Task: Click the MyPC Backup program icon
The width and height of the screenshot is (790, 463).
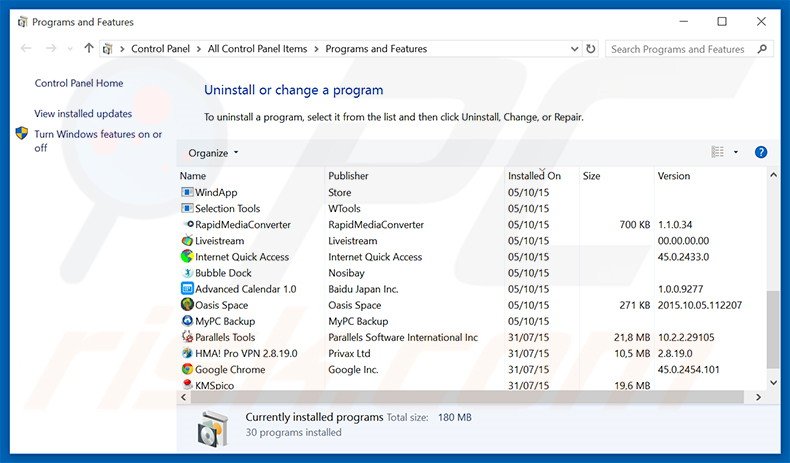Action: 187,321
